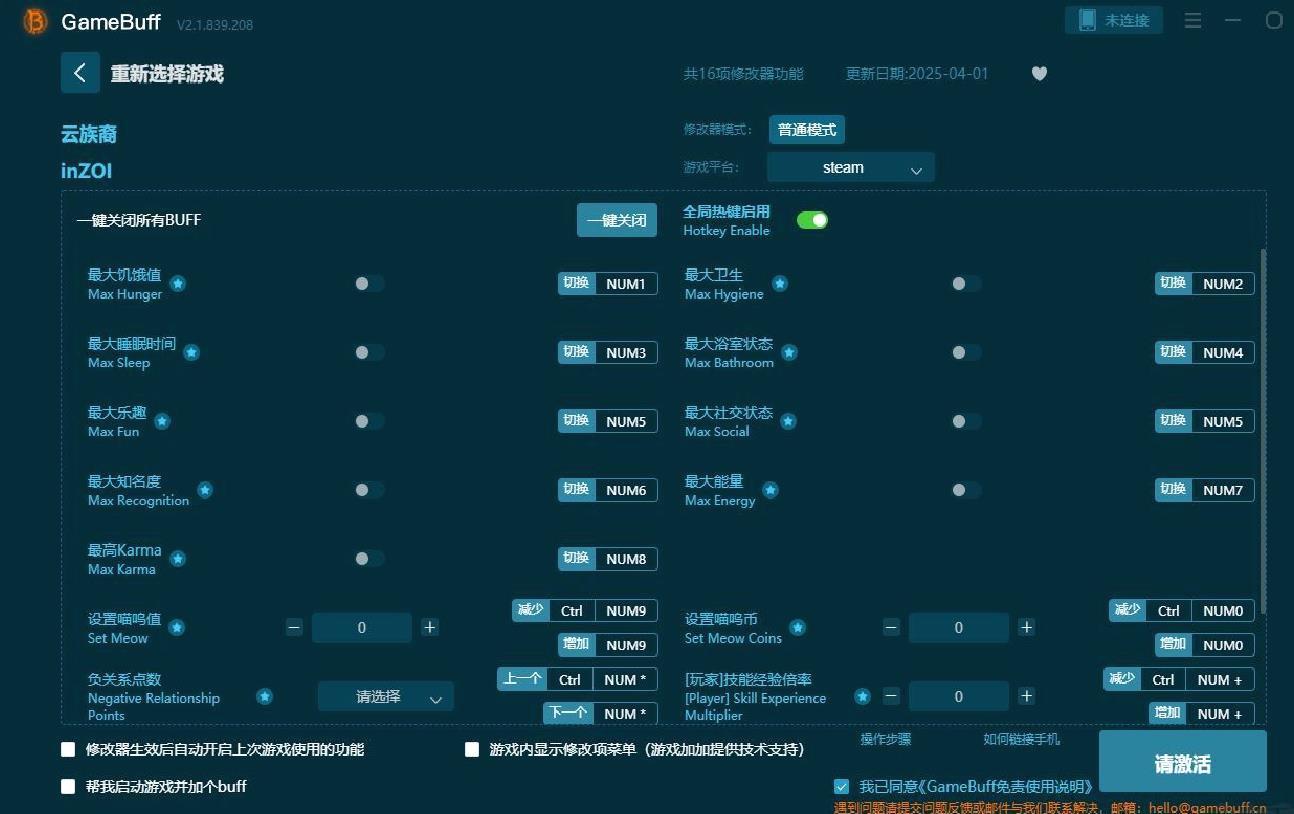Check launch game and add buff checkbox
This screenshot has width=1294, height=814.
(68, 787)
